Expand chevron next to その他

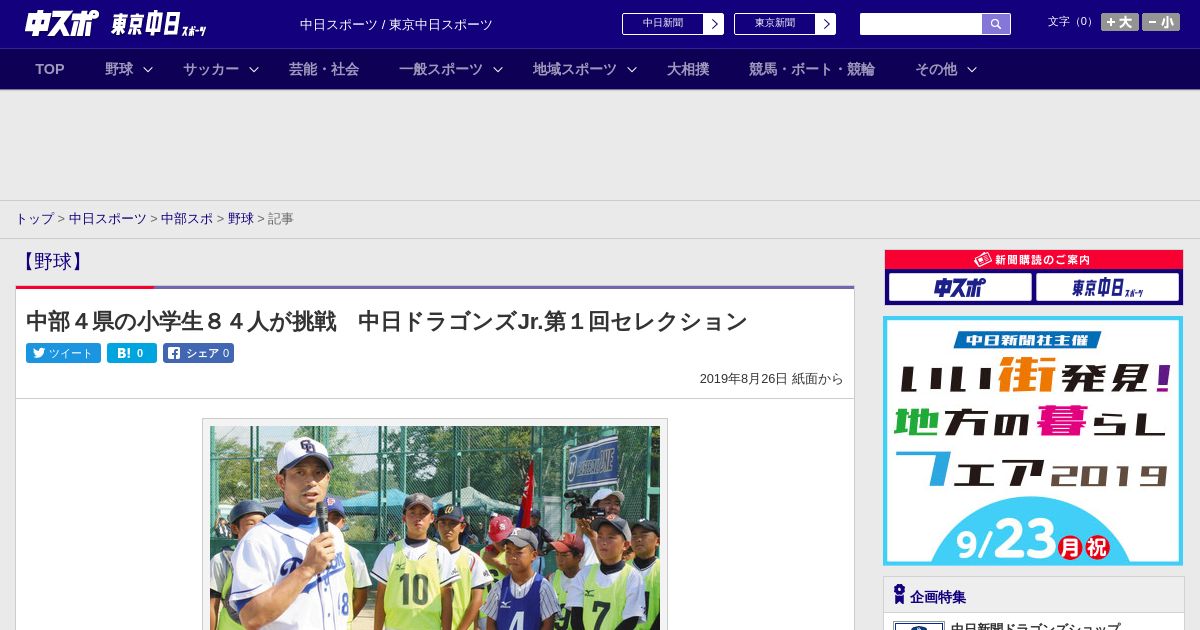click(972, 69)
